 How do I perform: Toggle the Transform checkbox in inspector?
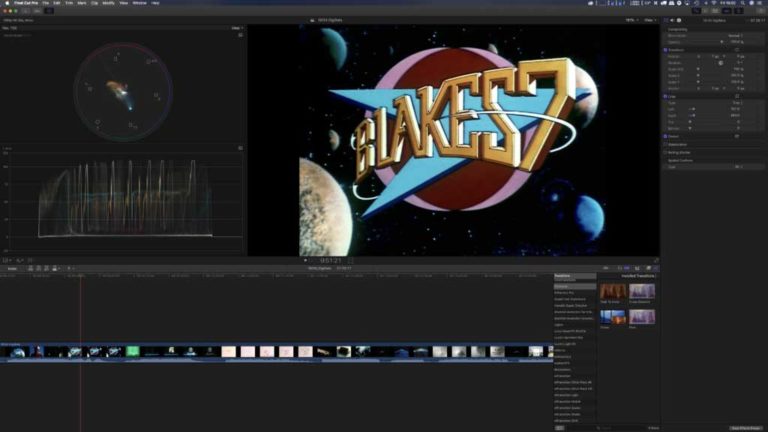point(665,50)
